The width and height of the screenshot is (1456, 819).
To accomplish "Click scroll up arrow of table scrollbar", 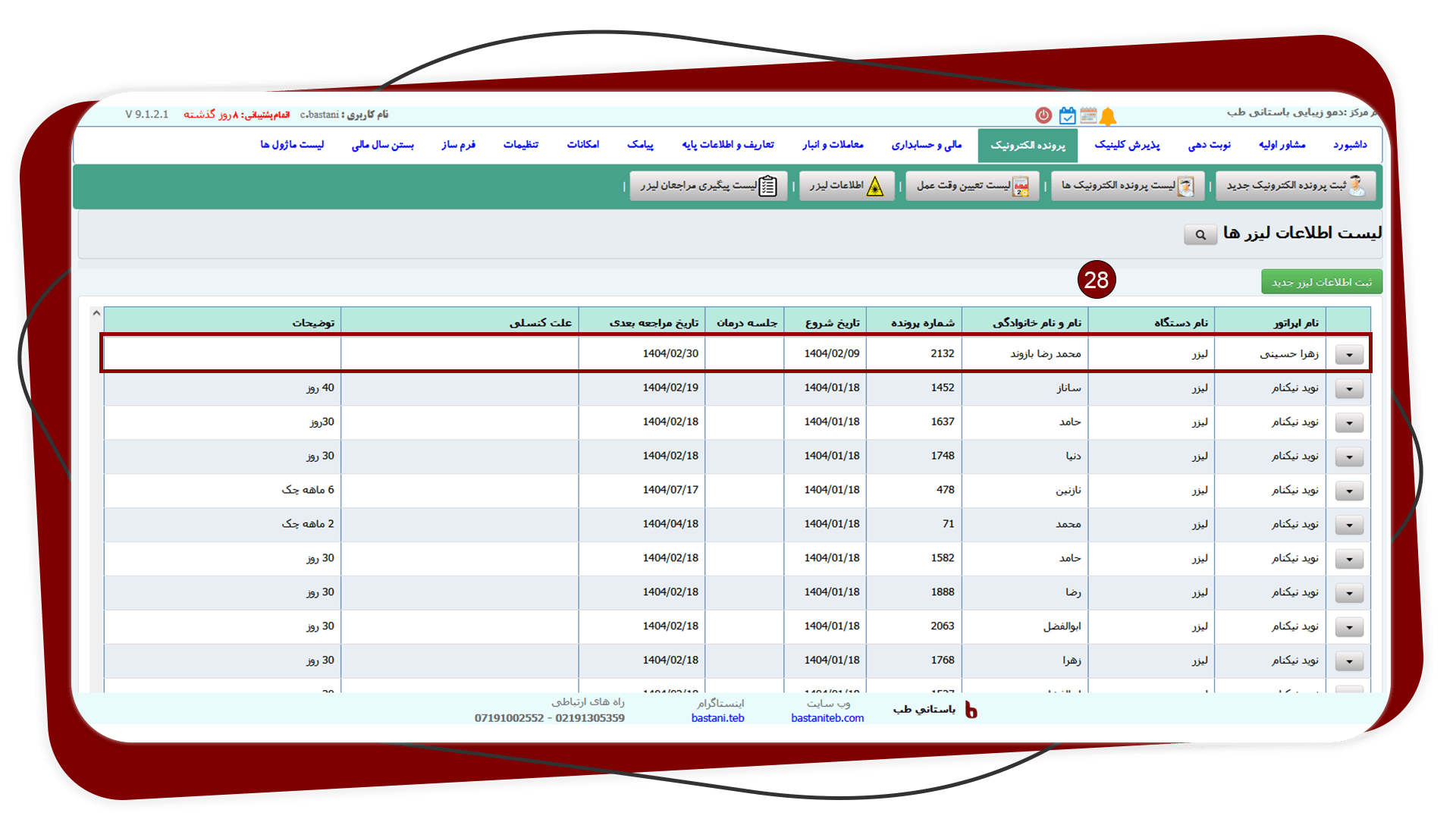I will click(x=96, y=313).
